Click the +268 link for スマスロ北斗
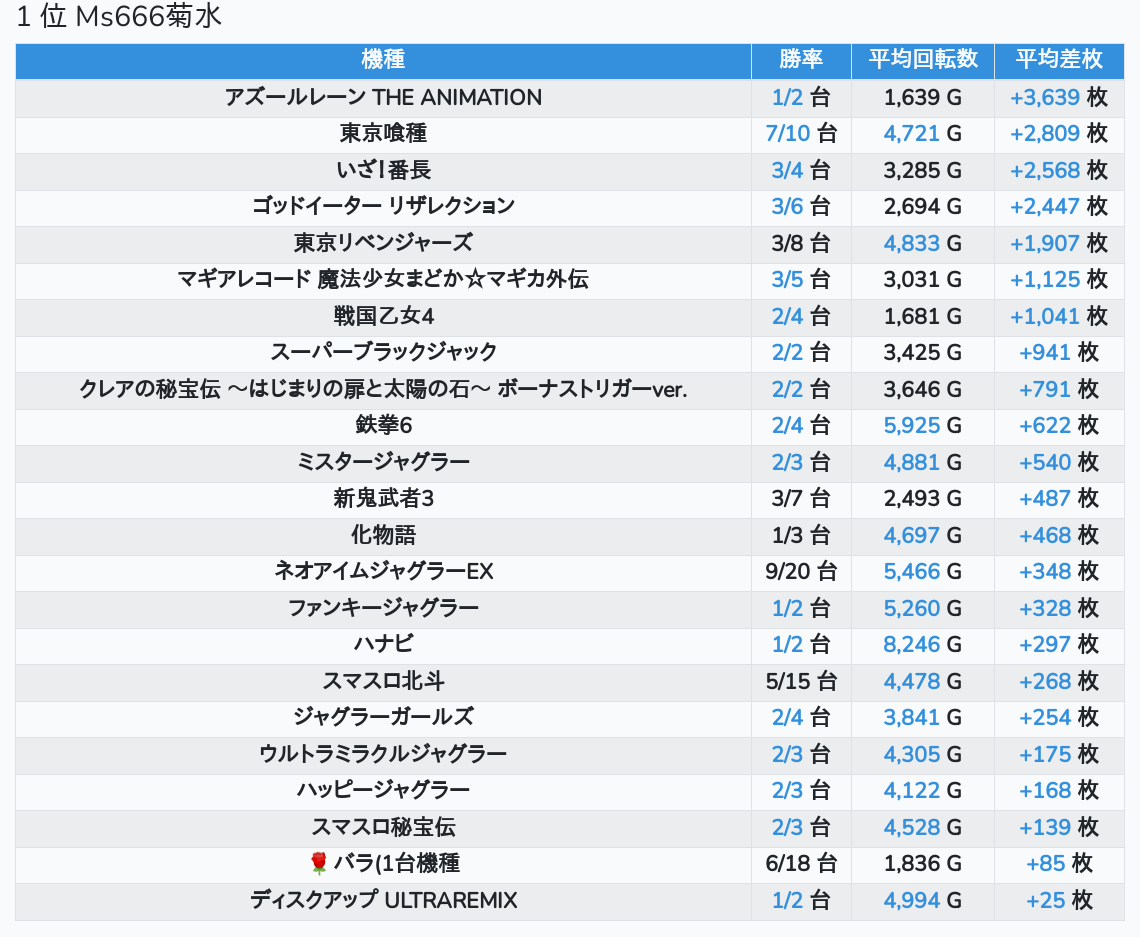This screenshot has width=1140, height=937. coord(1045,681)
